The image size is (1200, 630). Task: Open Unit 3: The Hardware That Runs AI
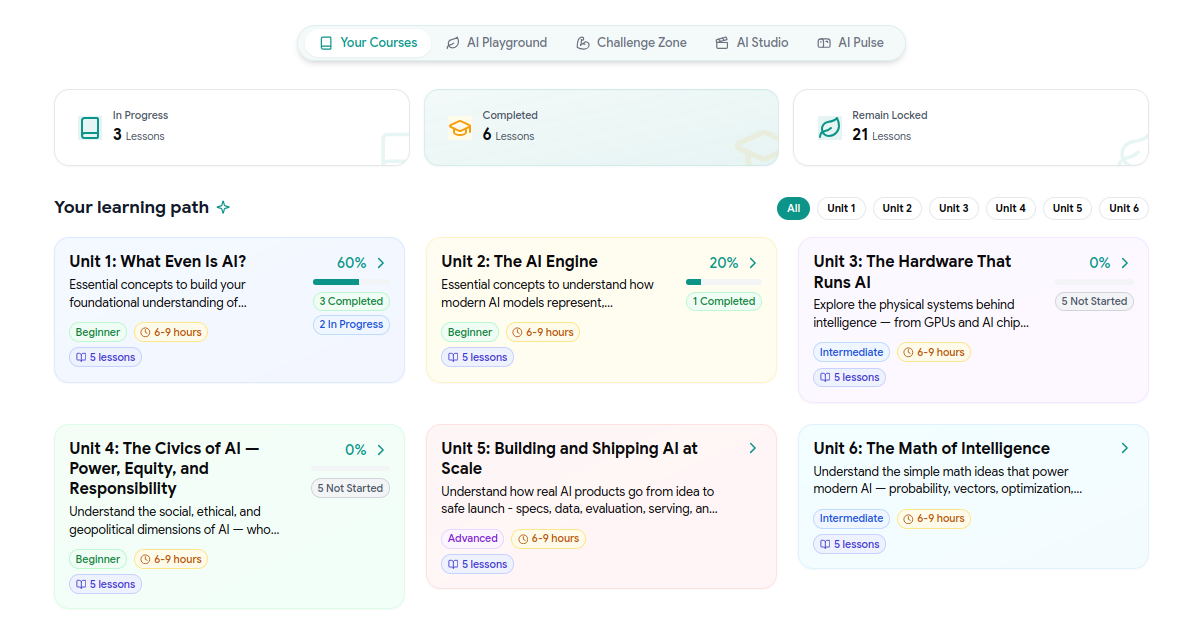coord(912,272)
